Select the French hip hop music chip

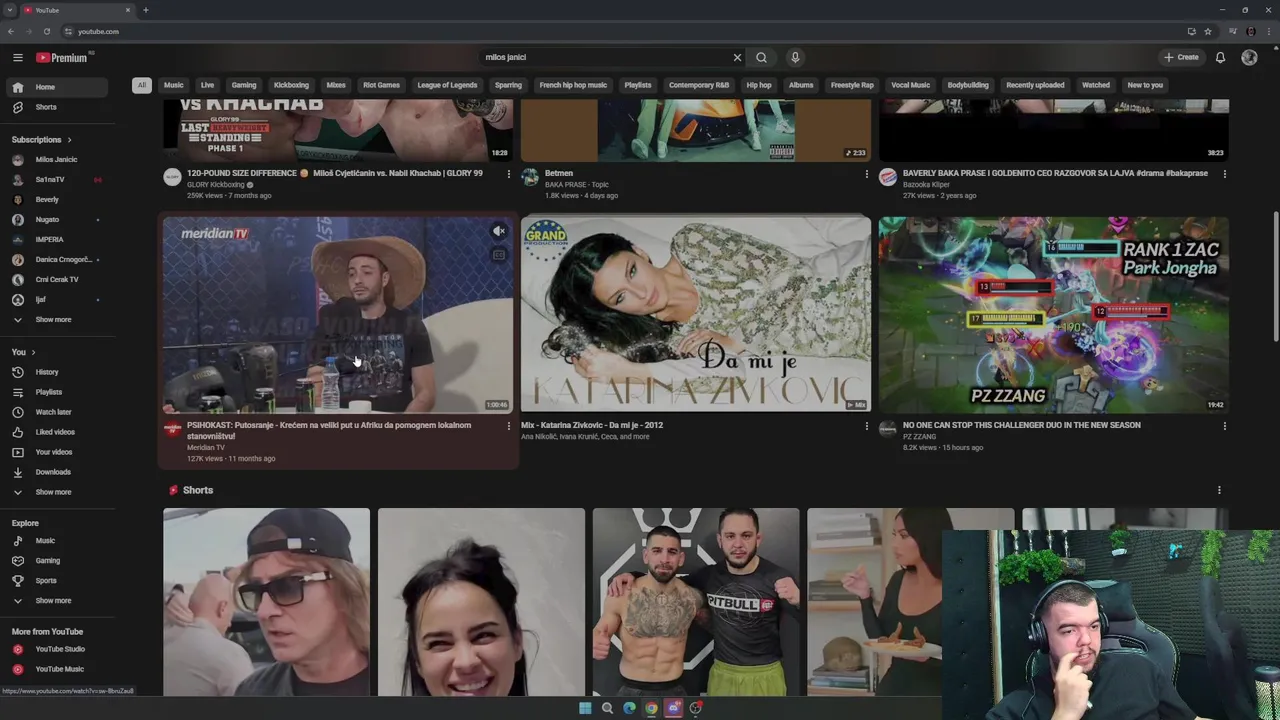tap(573, 85)
